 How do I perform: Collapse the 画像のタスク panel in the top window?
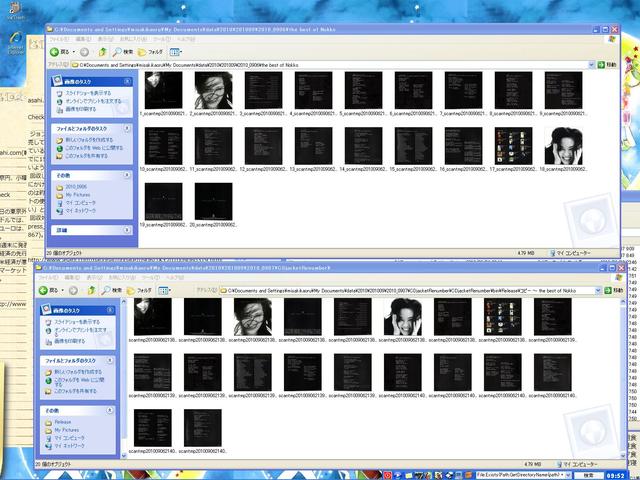(127, 82)
